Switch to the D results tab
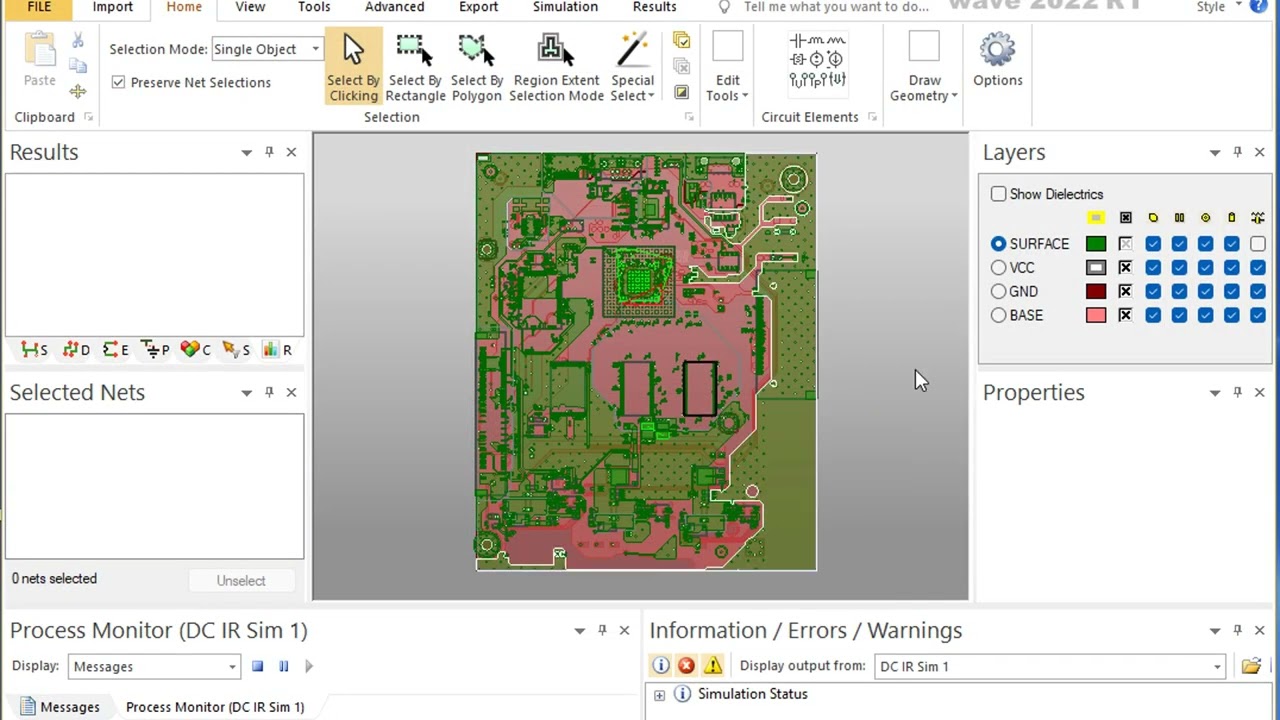 76,349
